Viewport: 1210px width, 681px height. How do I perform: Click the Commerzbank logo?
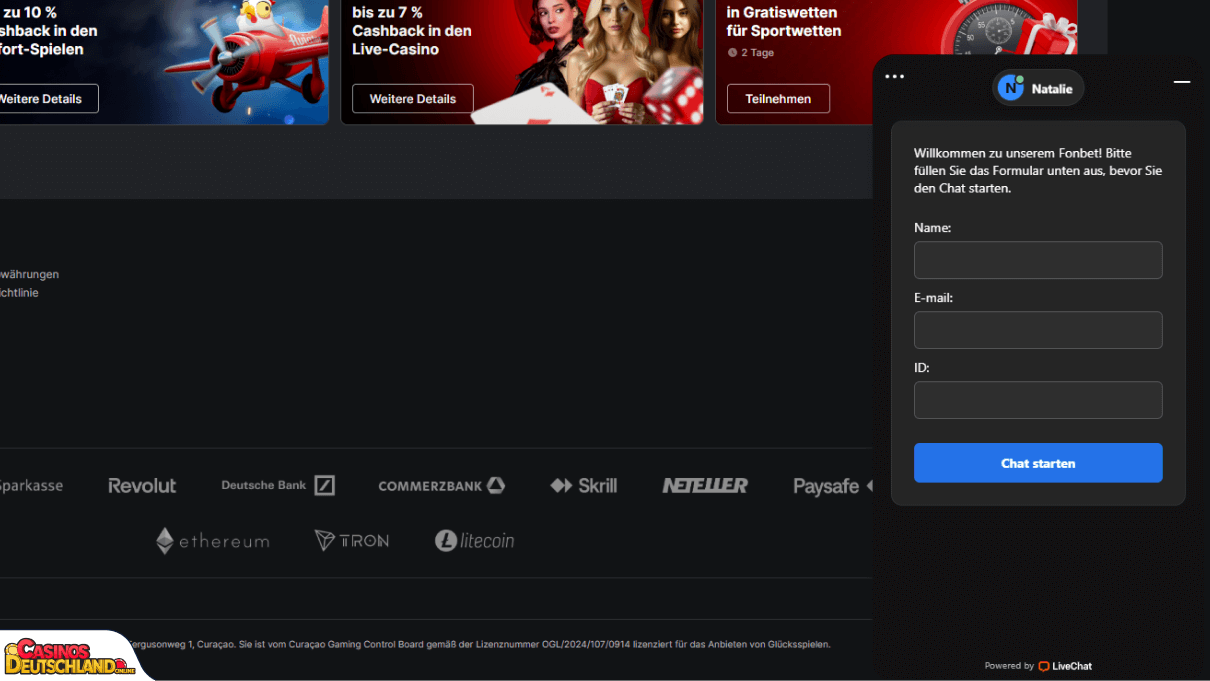441,486
